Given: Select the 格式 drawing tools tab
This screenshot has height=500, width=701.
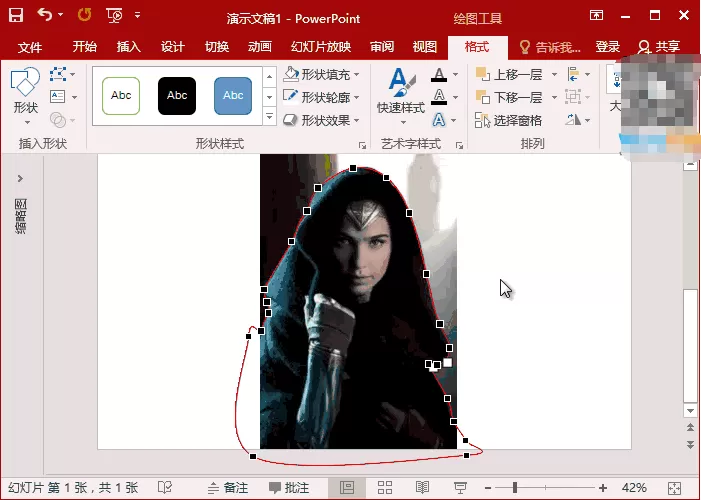Looking at the screenshot, I should (477, 47).
